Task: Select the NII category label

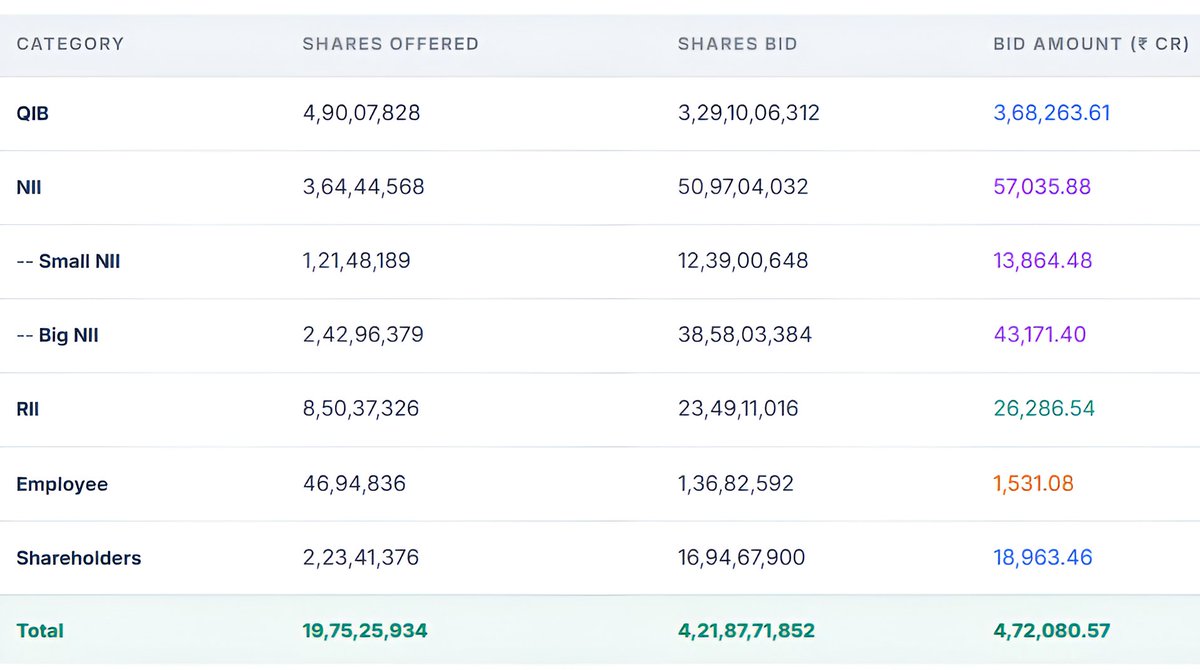Action: tap(29, 187)
